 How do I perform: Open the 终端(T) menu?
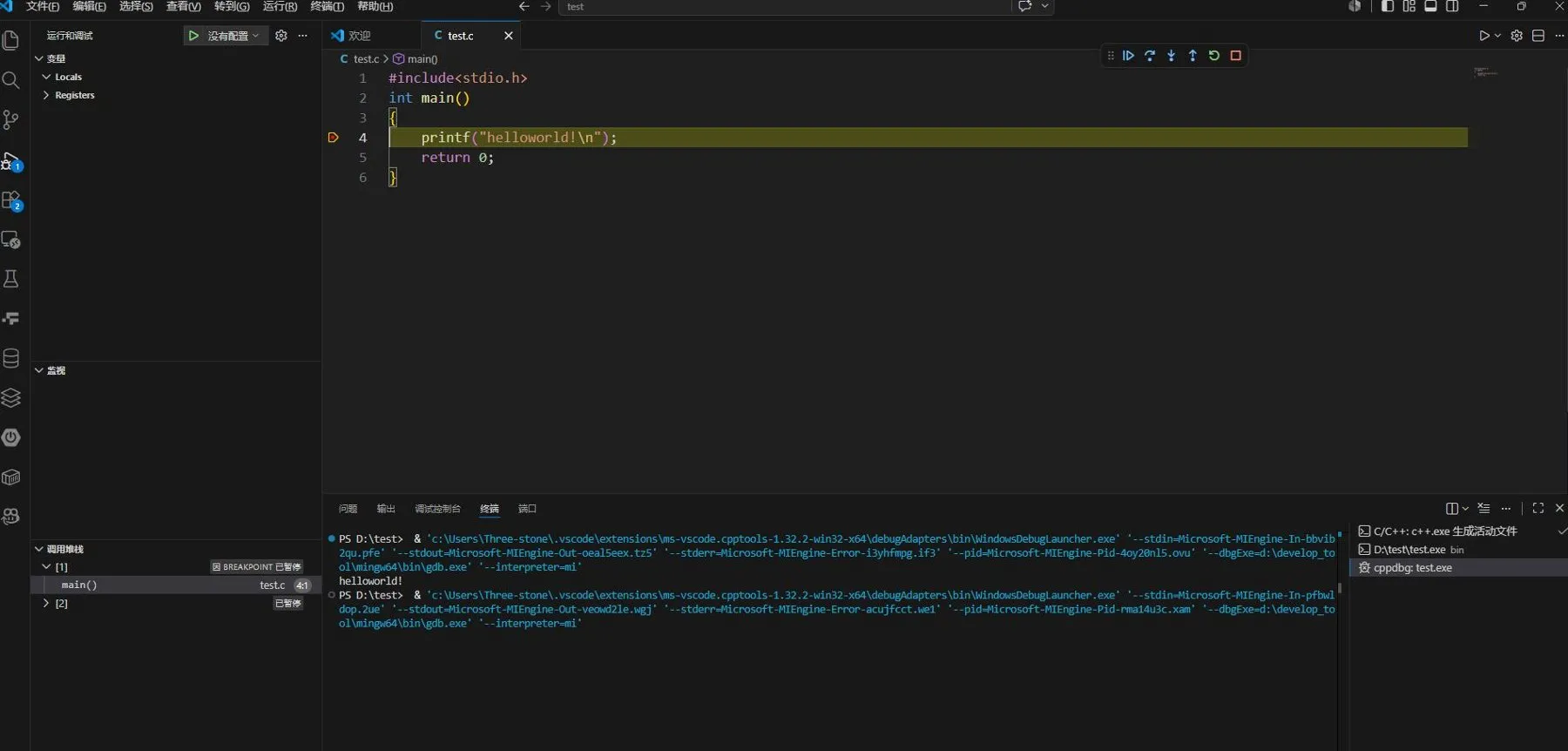click(x=328, y=7)
